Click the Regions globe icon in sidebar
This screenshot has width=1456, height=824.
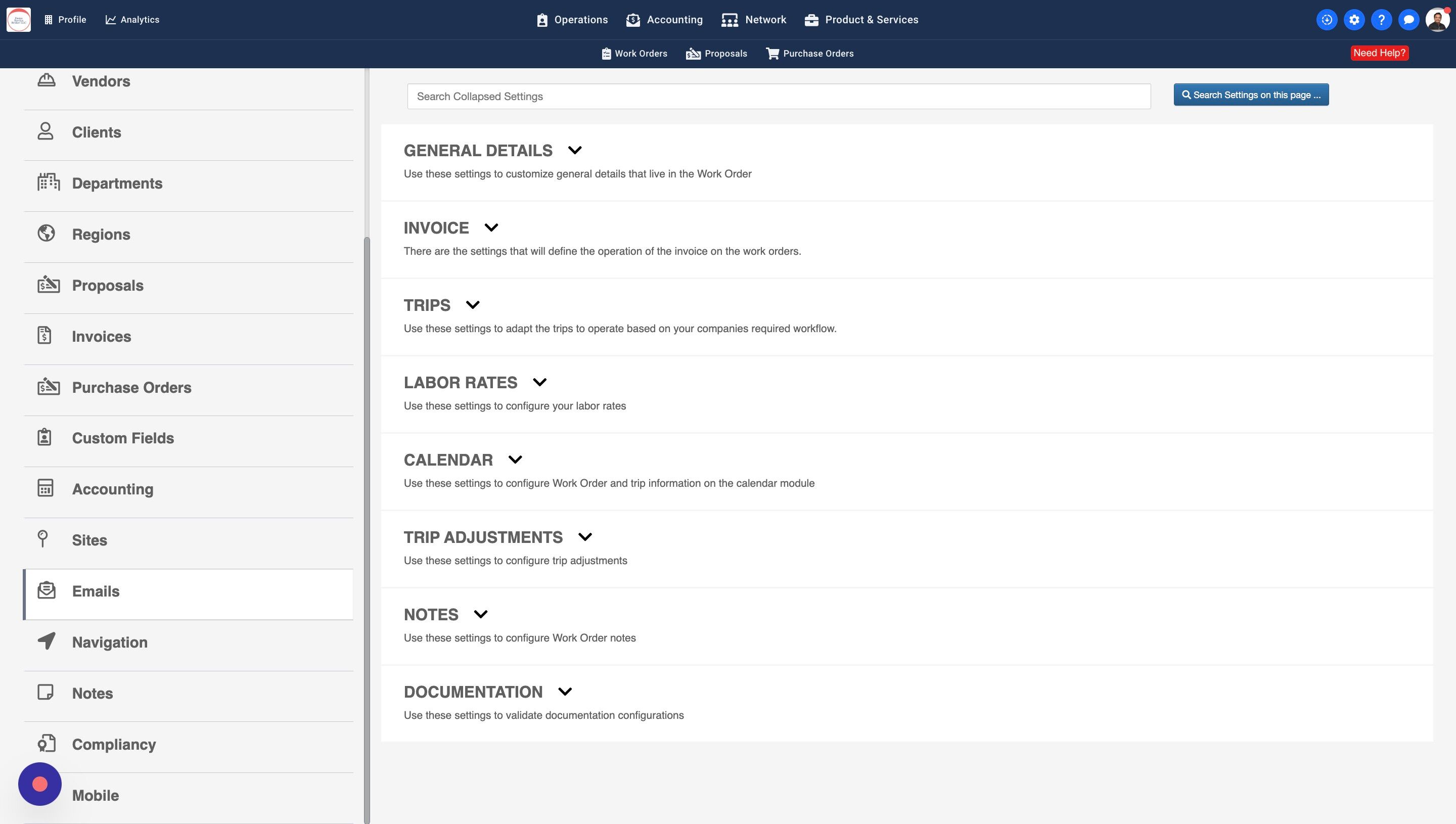point(47,233)
